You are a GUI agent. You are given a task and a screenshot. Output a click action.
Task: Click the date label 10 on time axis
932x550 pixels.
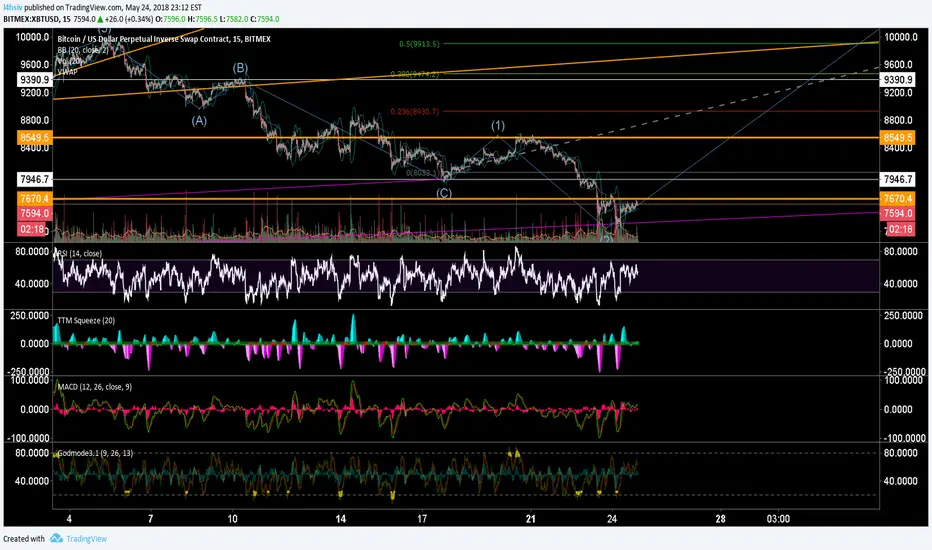232,519
